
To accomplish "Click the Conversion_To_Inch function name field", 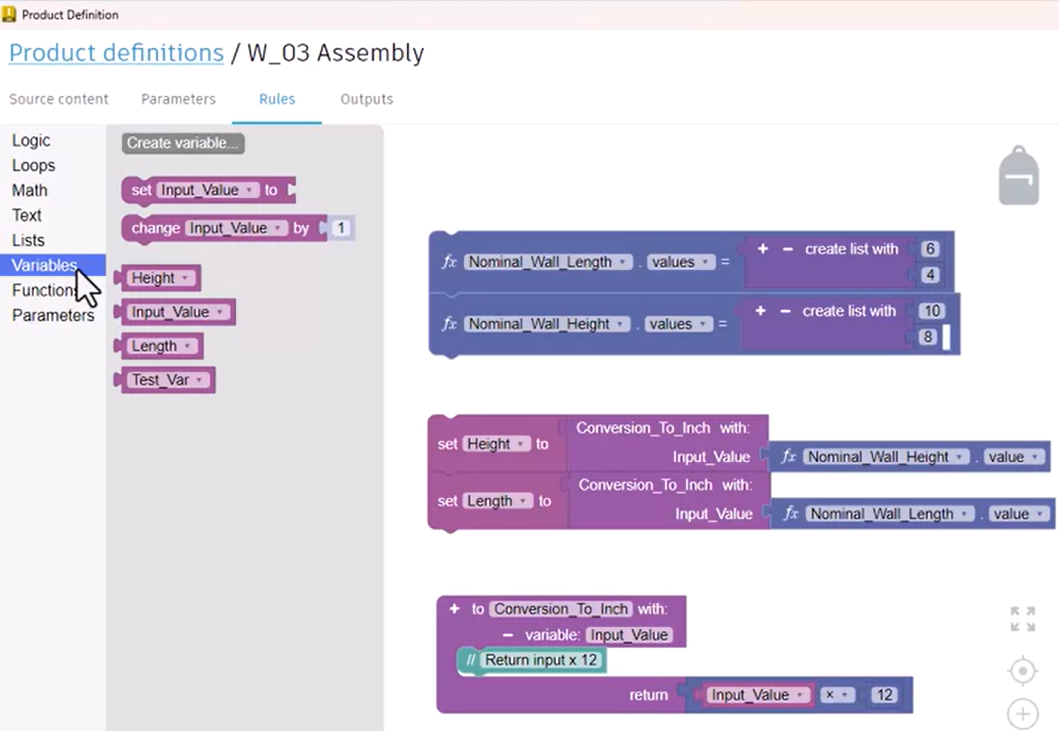I will pos(561,609).
